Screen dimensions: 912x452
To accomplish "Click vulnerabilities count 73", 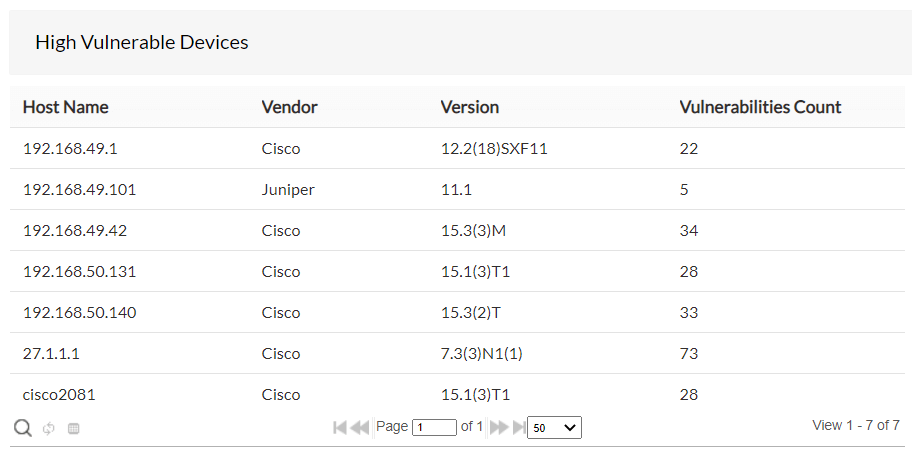I will pos(688,353).
